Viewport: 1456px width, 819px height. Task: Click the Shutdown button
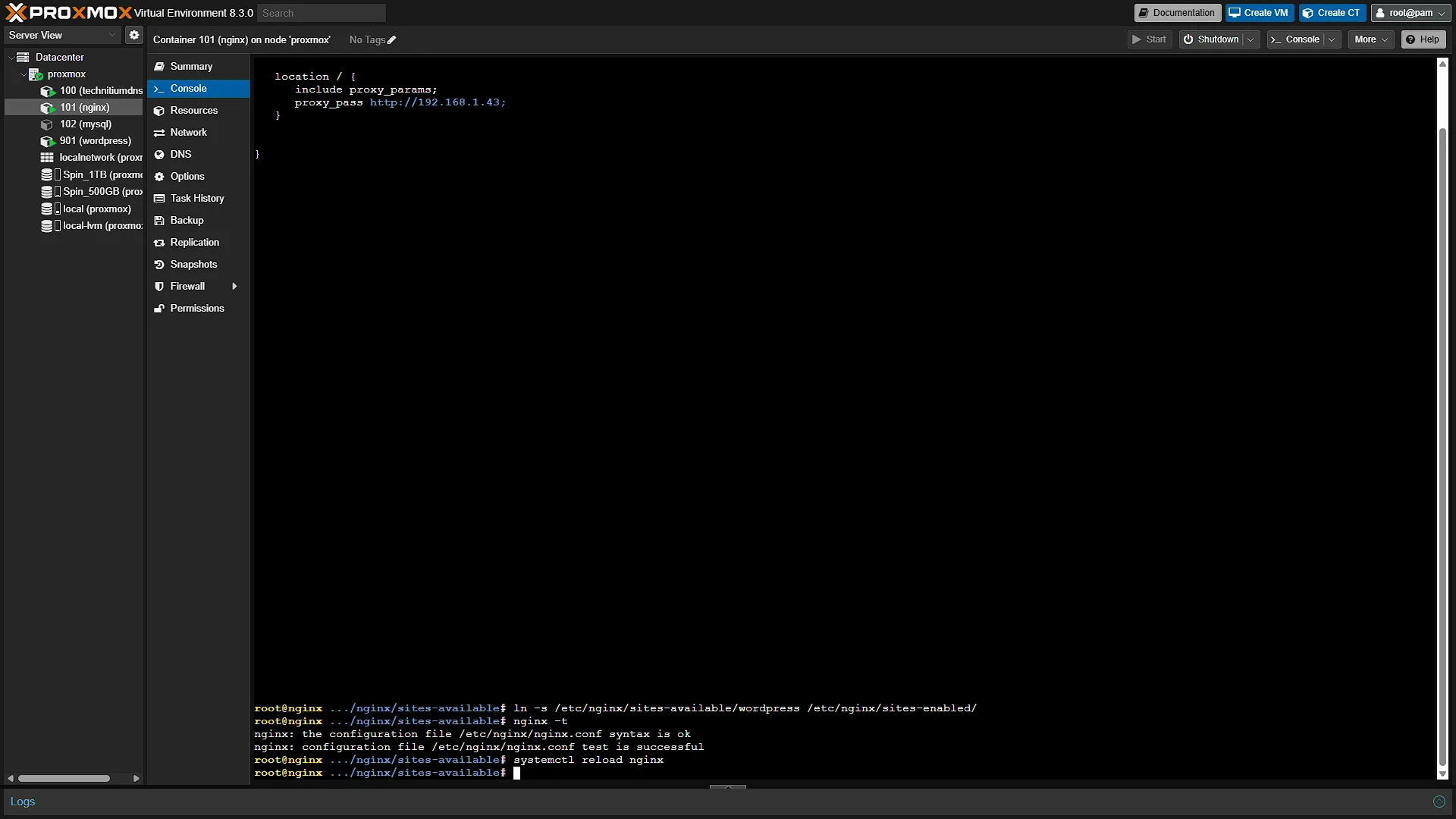(x=1211, y=39)
